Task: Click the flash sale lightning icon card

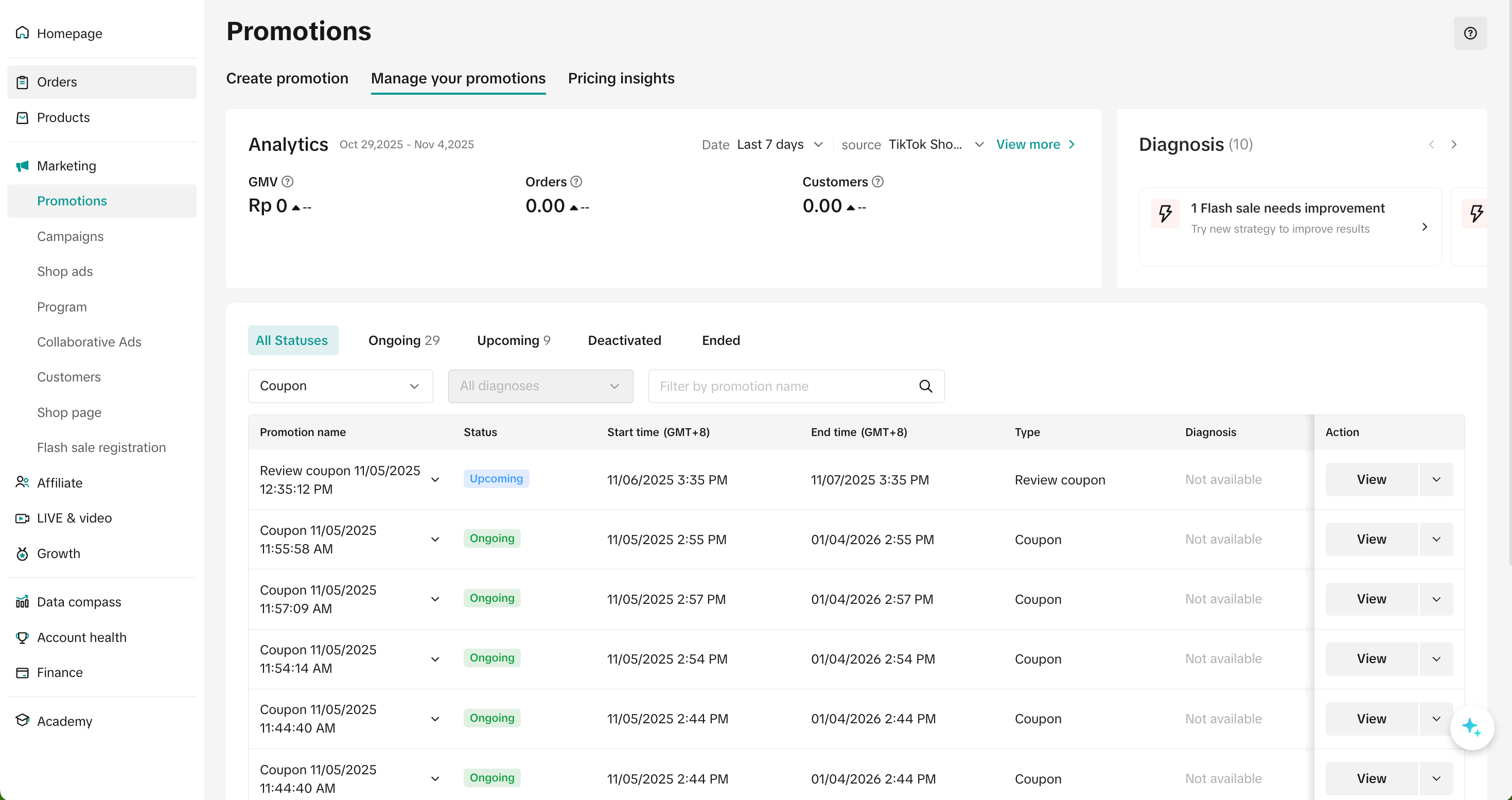Action: point(1165,214)
